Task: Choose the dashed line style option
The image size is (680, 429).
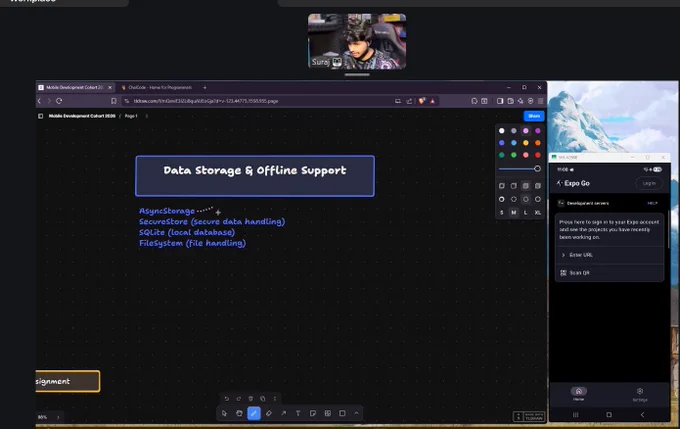Action: [514, 199]
